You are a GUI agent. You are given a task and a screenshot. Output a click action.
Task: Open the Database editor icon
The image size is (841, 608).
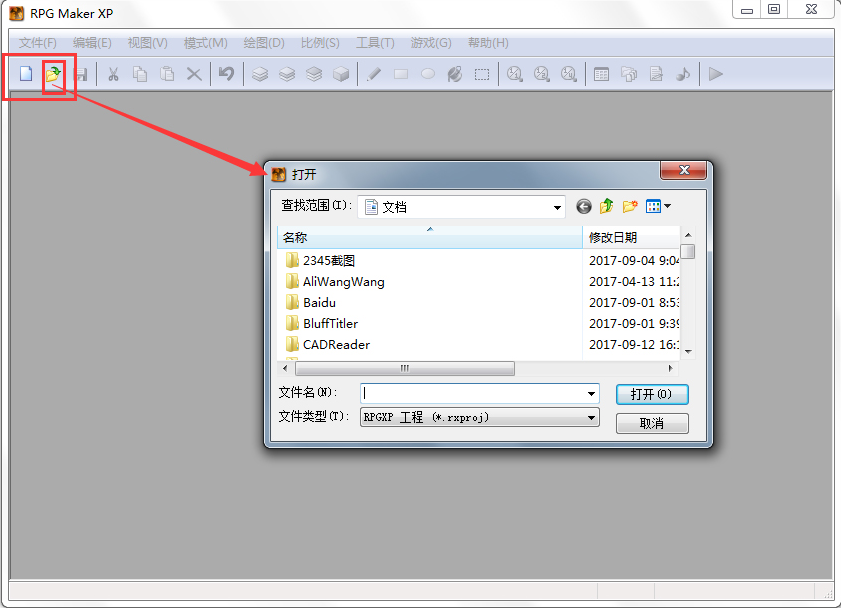[x=601, y=74]
